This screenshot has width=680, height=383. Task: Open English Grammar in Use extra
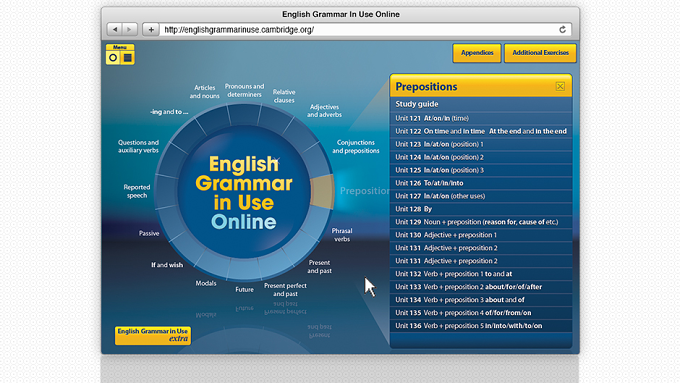(x=153, y=335)
